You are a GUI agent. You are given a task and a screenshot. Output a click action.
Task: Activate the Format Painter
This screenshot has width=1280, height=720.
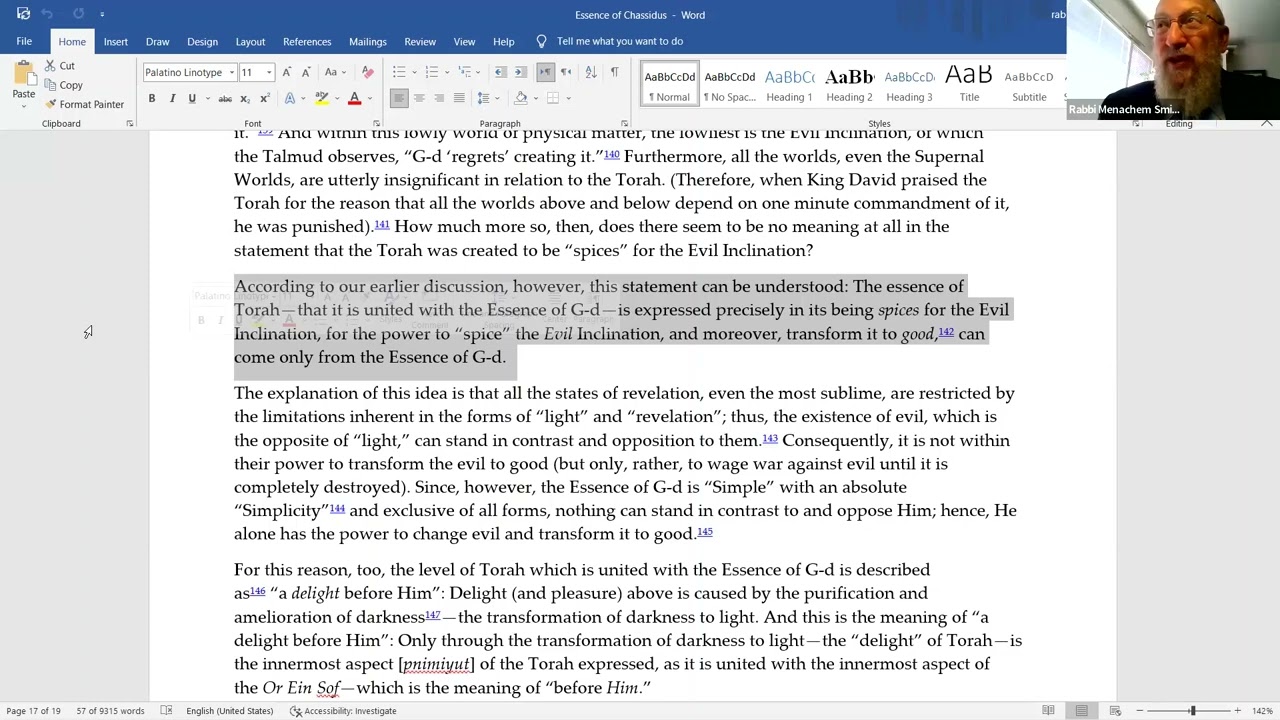[84, 104]
